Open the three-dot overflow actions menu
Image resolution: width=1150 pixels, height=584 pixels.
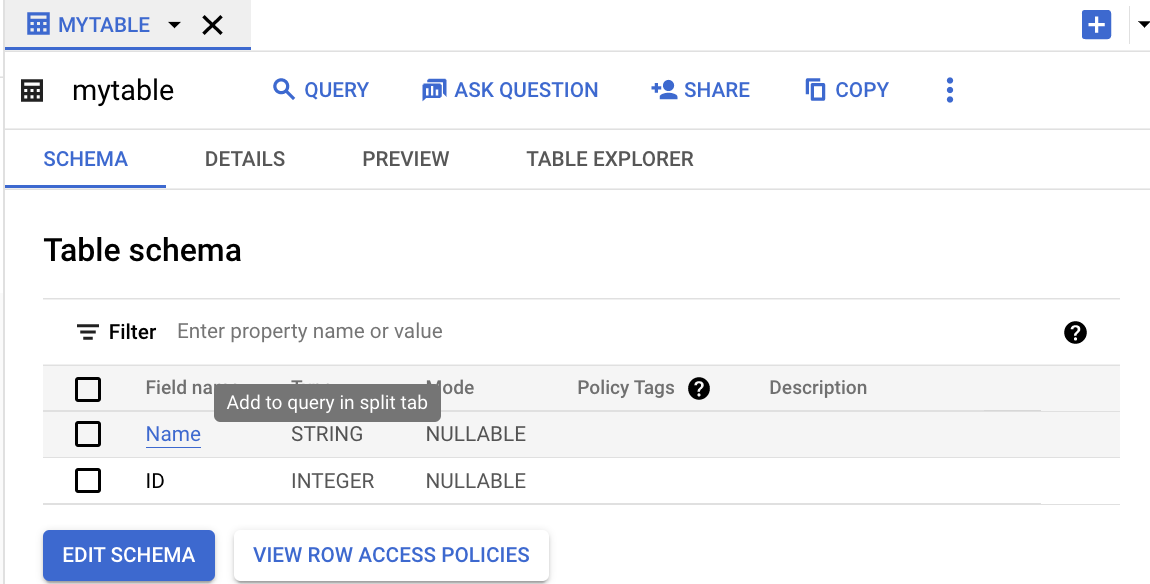click(948, 90)
